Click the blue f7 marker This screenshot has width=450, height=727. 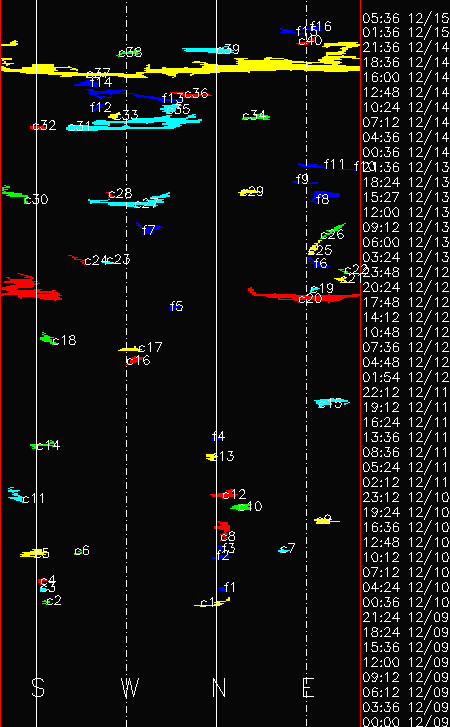pyautogui.click(x=149, y=228)
